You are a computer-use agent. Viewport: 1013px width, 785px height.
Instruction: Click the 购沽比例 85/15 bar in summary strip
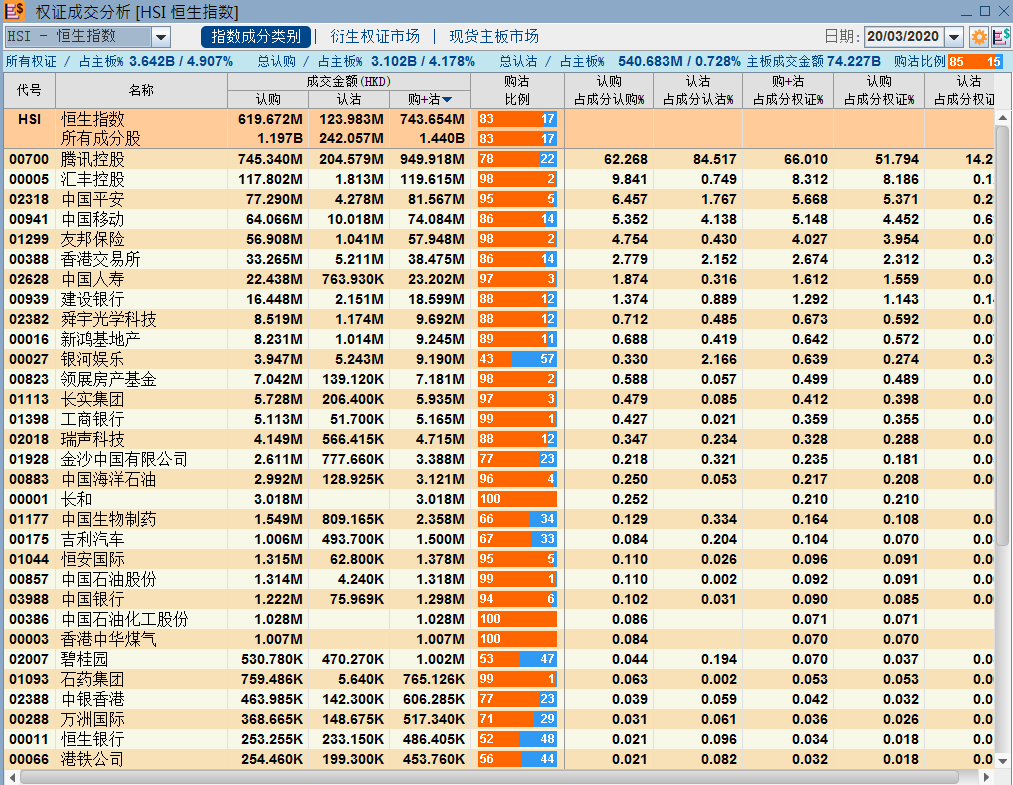pos(976,61)
